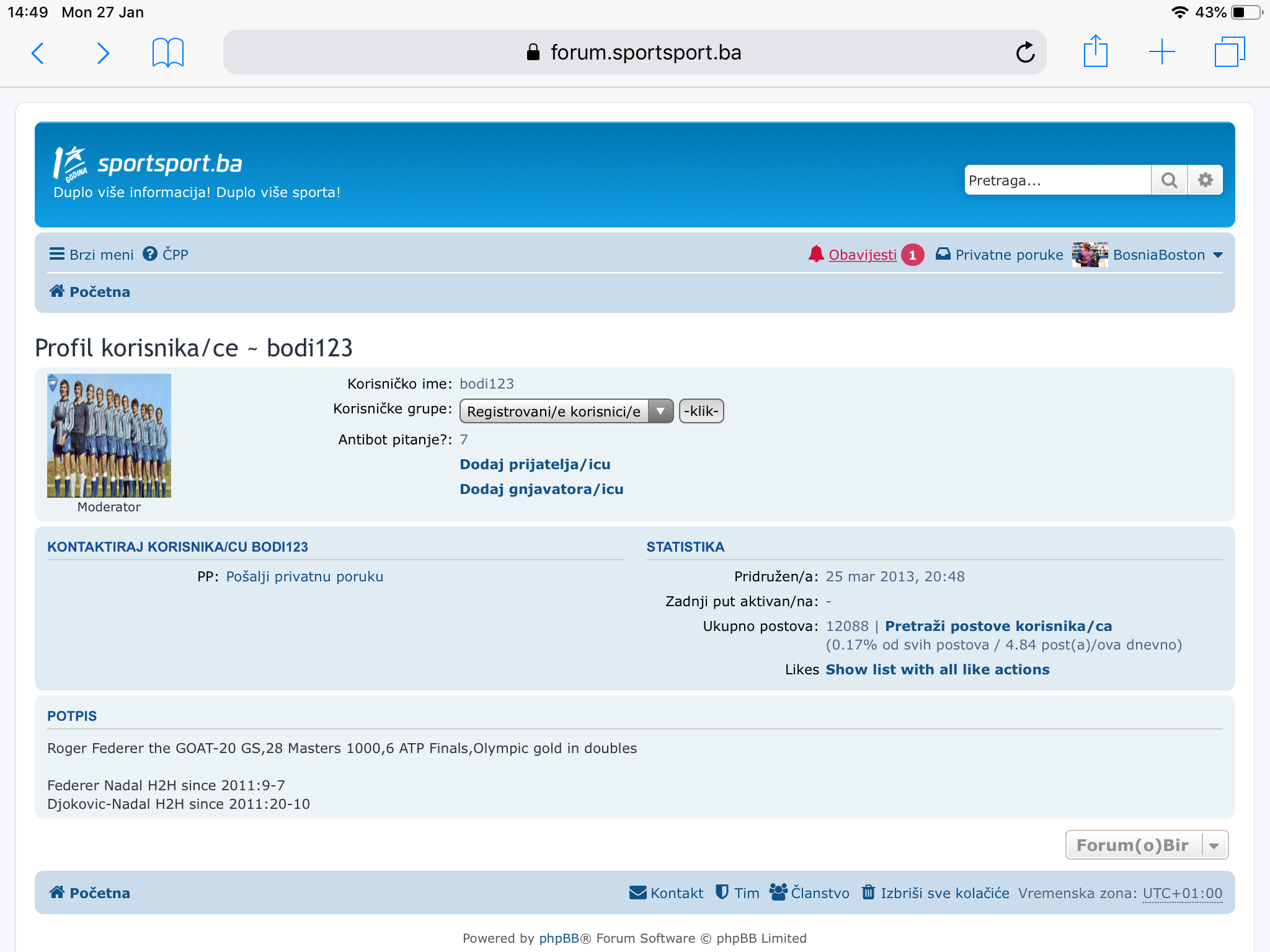
Task: Click Pošalji privatnu poruku link
Action: point(304,576)
